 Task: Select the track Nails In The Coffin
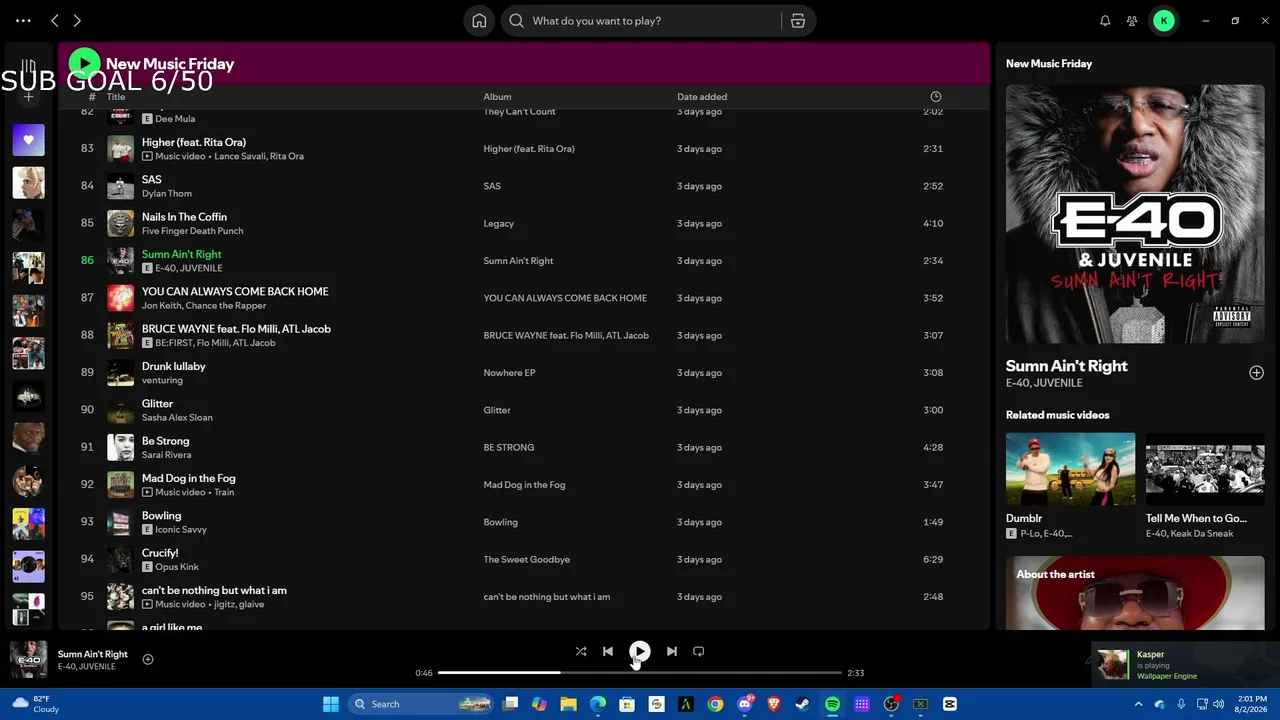click(184, 217)
